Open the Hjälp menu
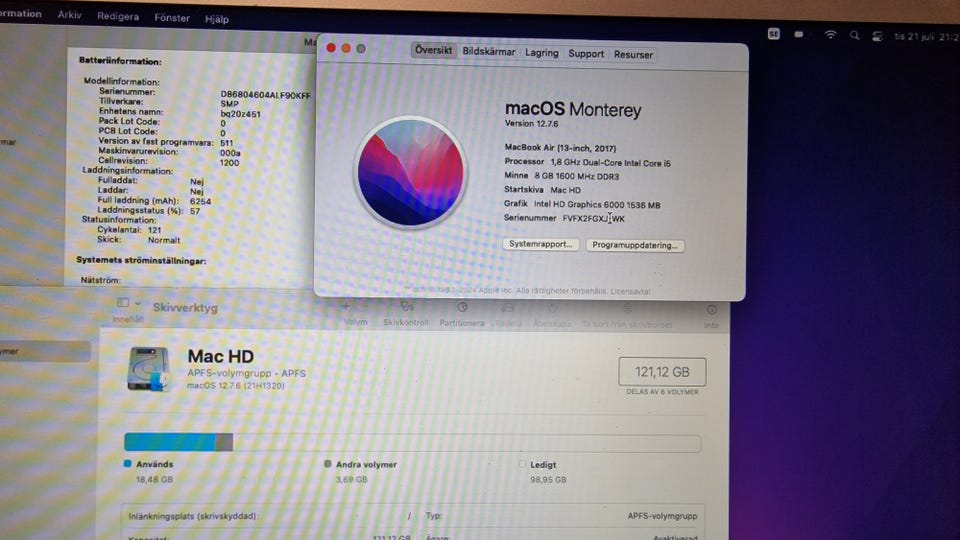Image resolution: width=960 pixels, height=540 pixels. click(x=217, y=19)
